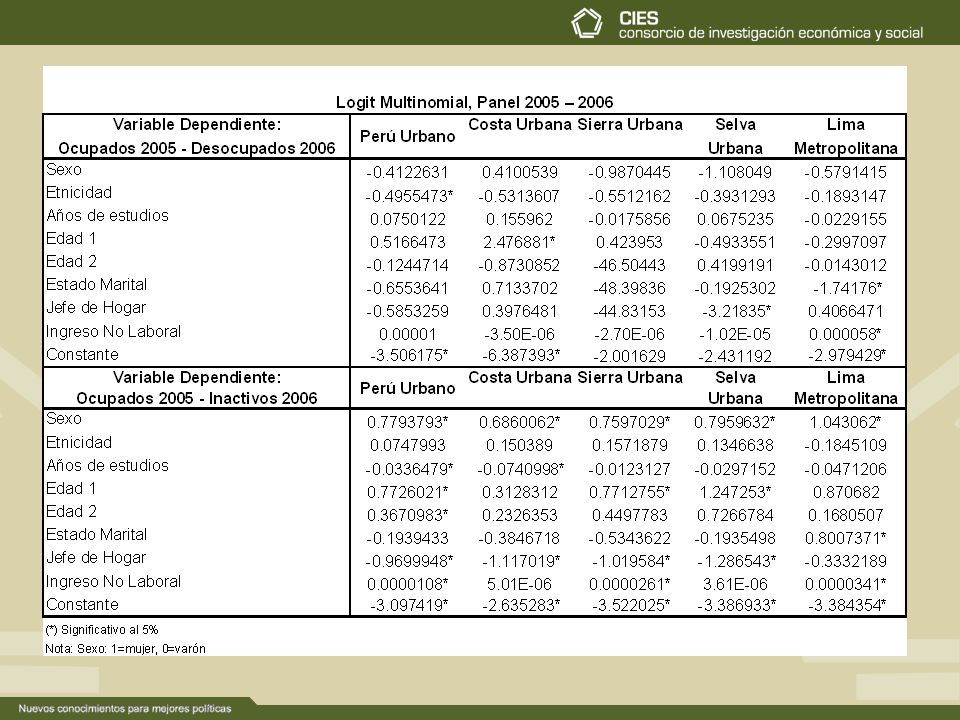Click the value -0.0336479*
Screen dimensions: 960x720
(409, 470)
